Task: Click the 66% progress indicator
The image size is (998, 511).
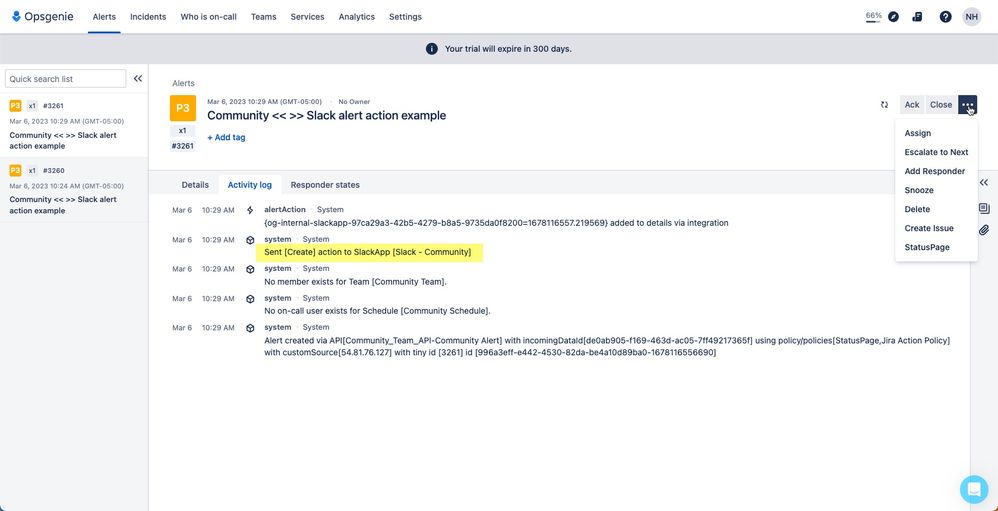Action: [x=874, y=17]
